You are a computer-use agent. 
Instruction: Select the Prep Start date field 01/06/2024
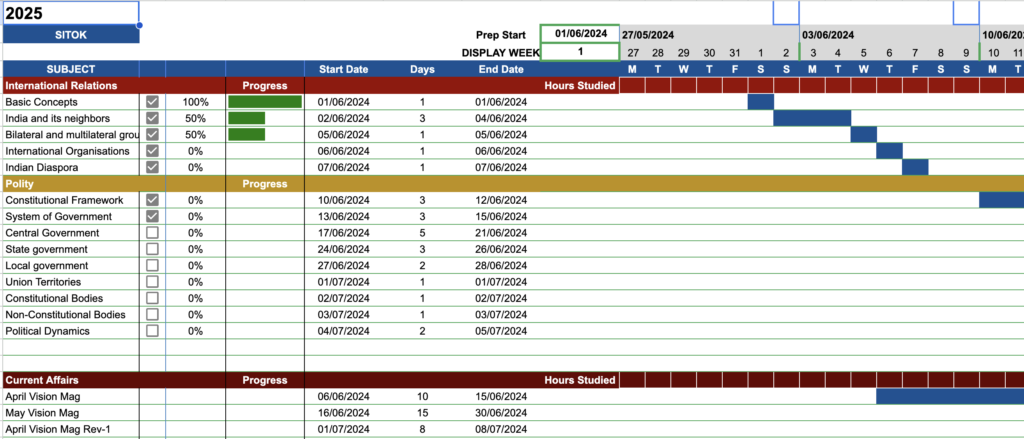(x=580, y=34)
